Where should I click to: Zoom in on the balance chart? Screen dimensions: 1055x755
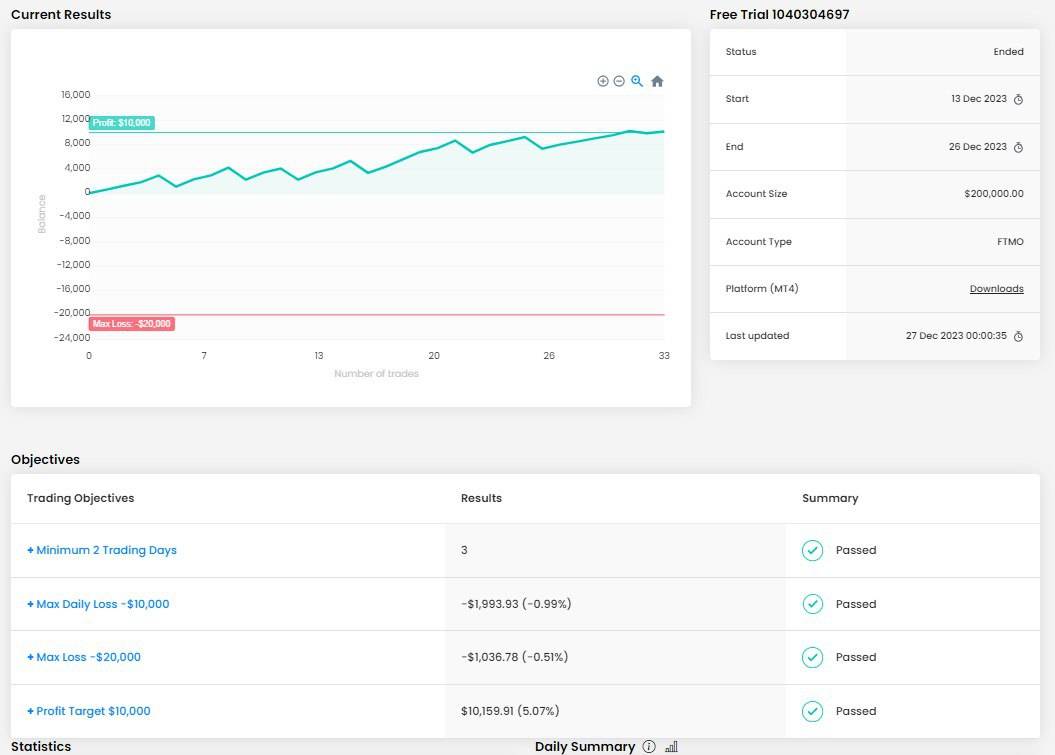pyautogui.click(x=603, y=81)
